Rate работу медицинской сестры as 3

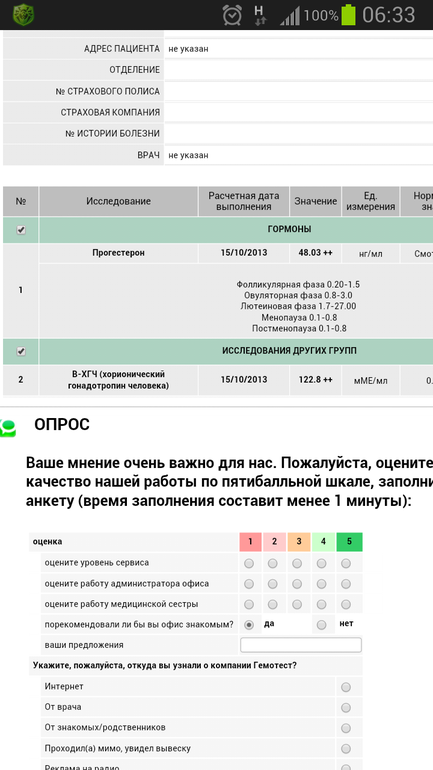tap(297, 604)
